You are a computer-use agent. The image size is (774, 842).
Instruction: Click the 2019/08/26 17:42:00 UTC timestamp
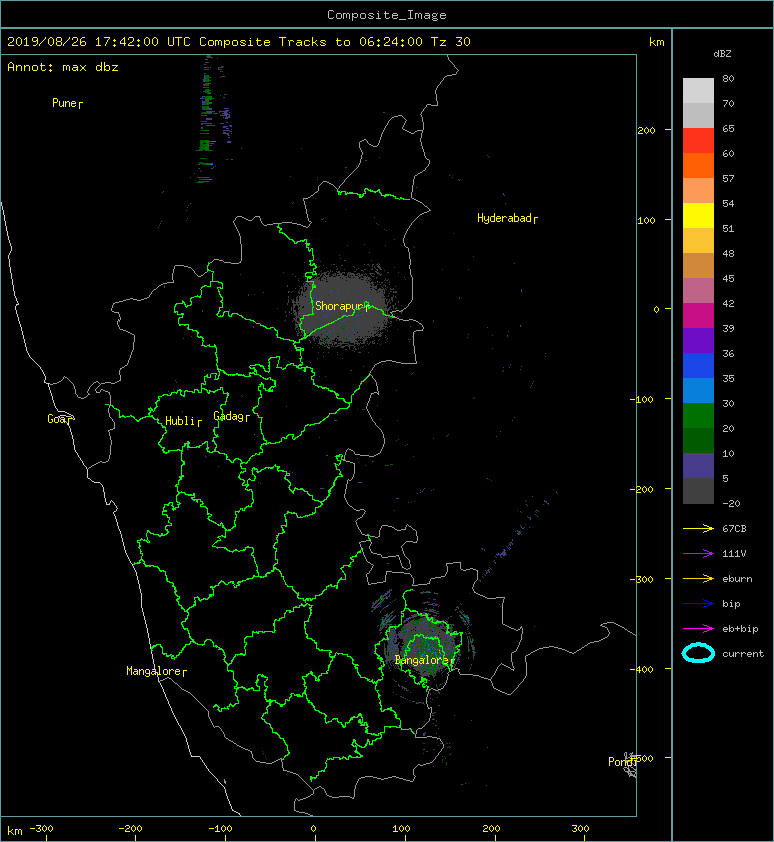tap(98, 42)
